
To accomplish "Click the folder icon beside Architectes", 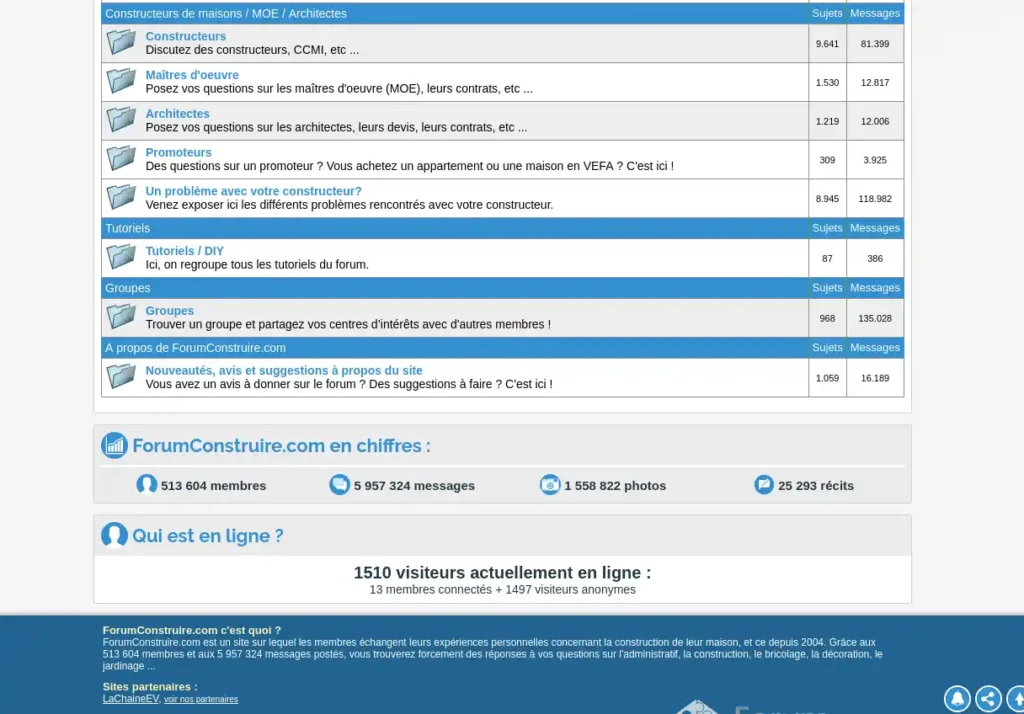I will [121, 120].
